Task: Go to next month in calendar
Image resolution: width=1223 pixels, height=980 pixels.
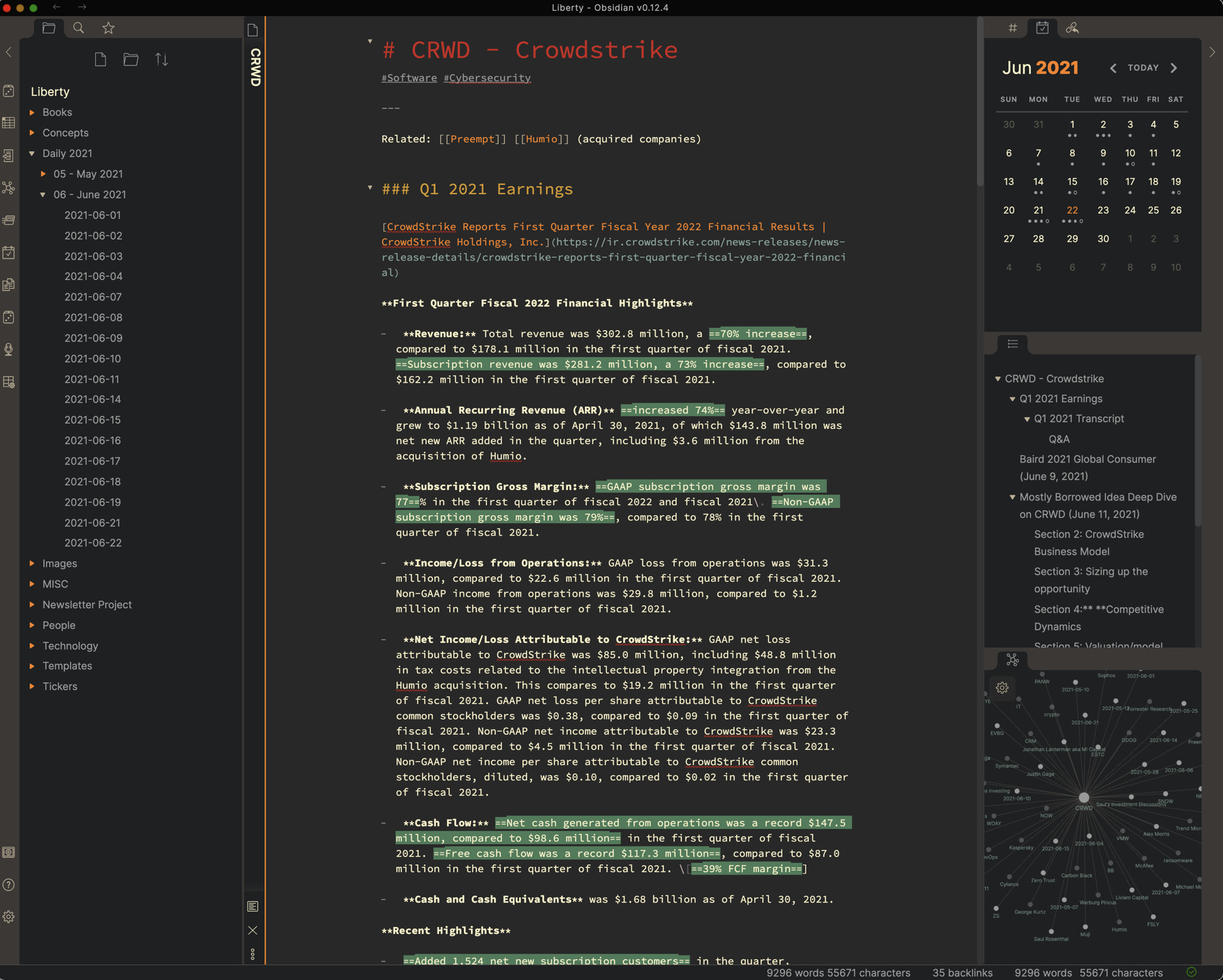Action: click(x=1174, y=68)
